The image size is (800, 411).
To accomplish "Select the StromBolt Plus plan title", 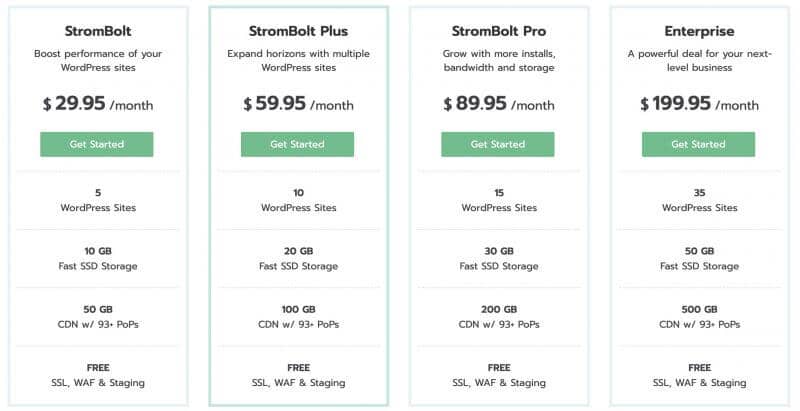I will pyautogui.click(x=298, y=31).
